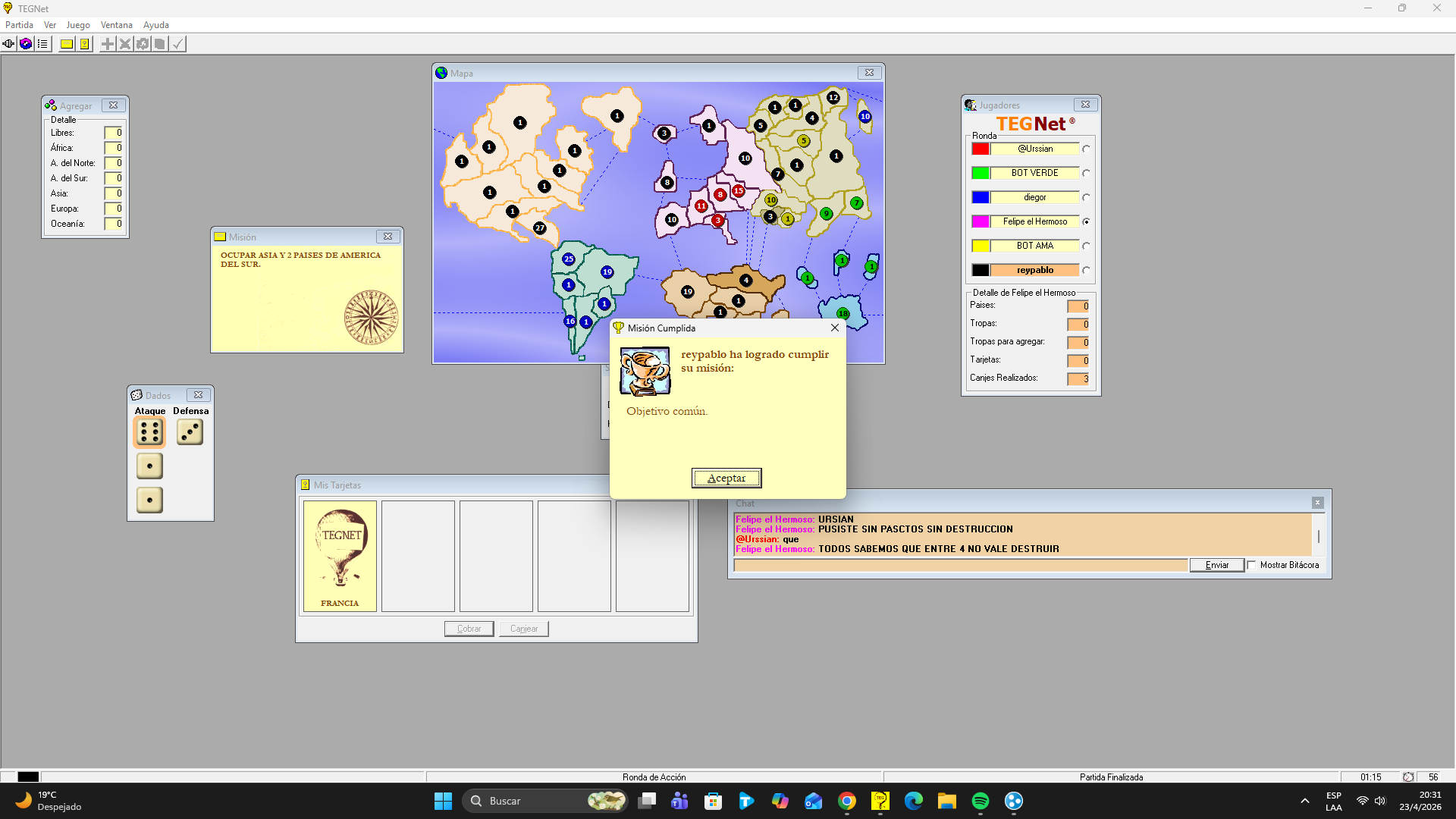Select the FRANCIA country card

[340, 556]
